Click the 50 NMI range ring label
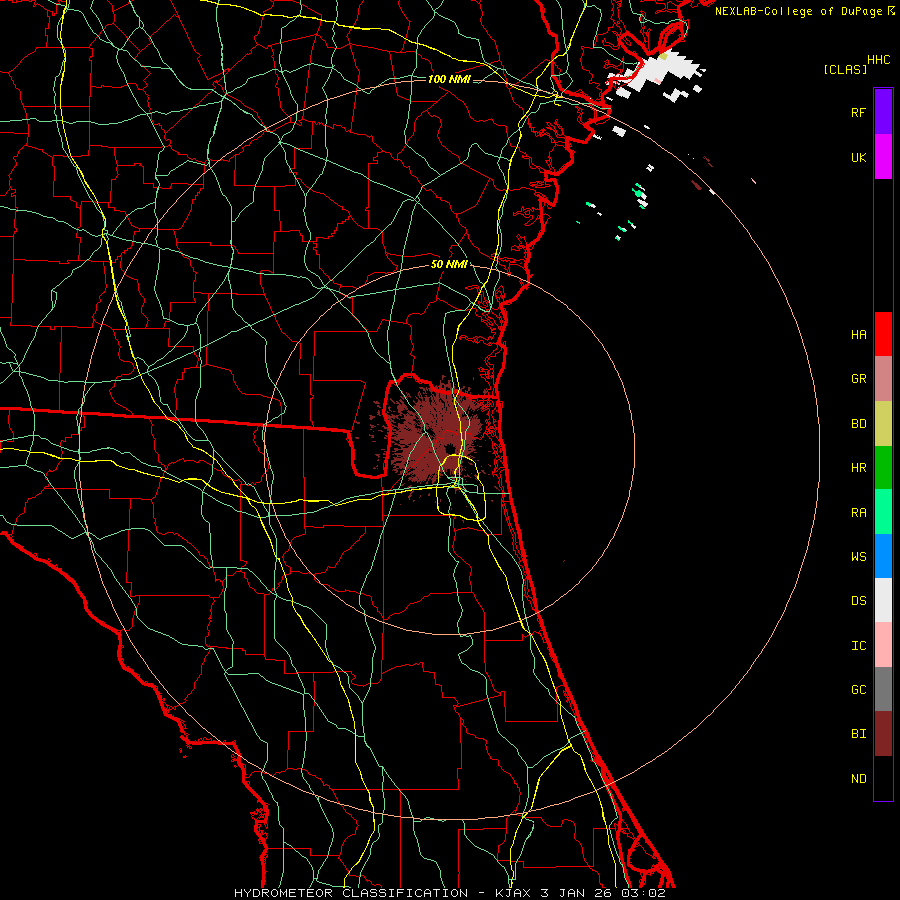 pos(449,265)
